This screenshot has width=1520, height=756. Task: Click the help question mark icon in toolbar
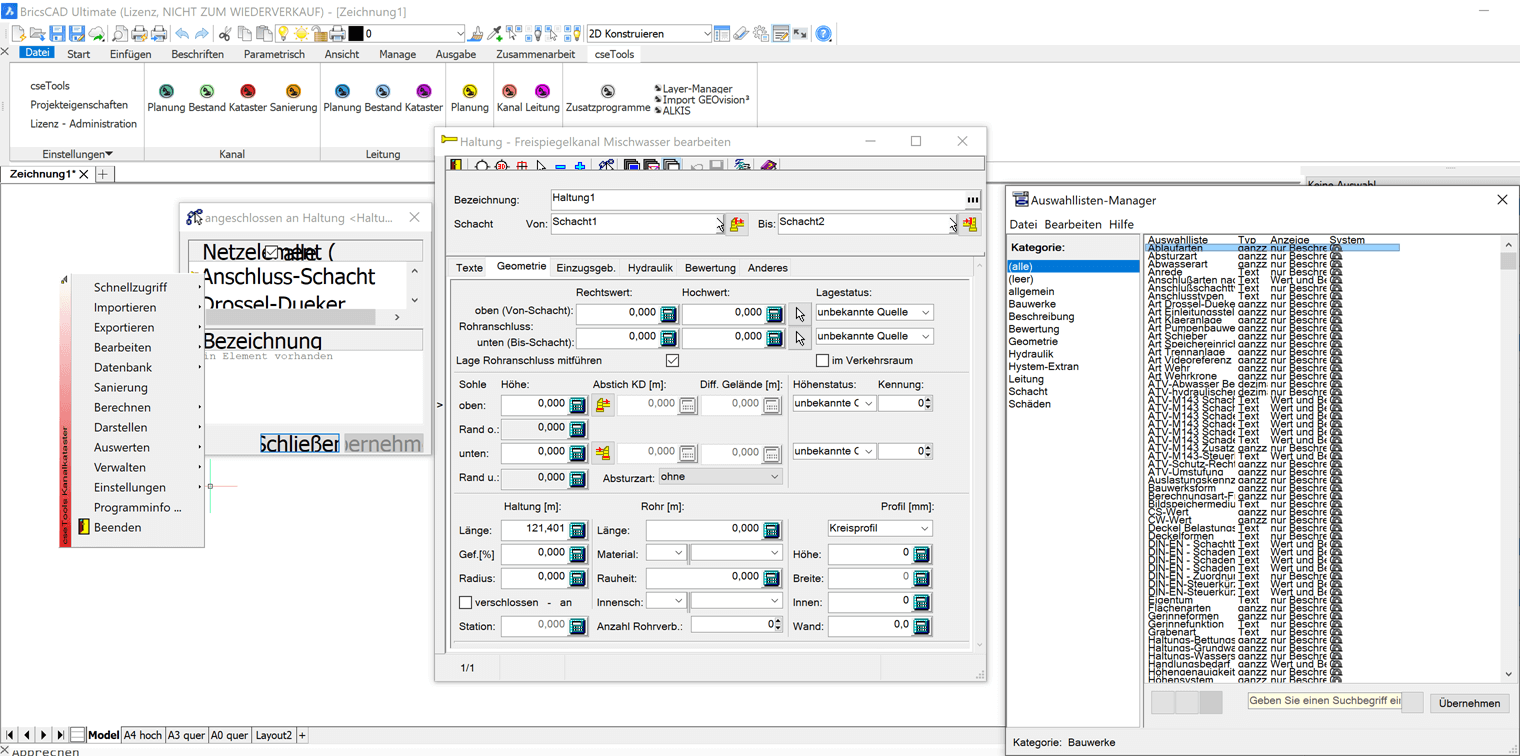click(x=823, y=34)
